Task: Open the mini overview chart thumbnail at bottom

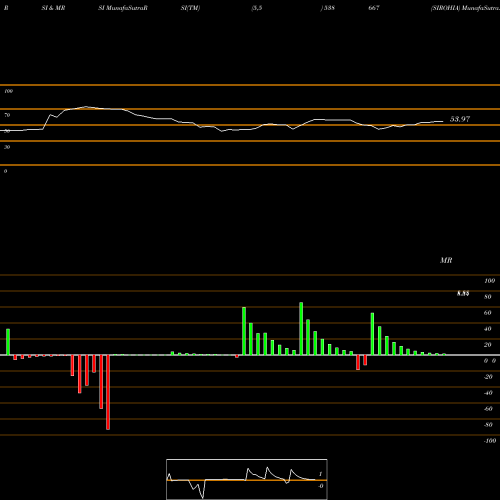Action: pos(247,479)
